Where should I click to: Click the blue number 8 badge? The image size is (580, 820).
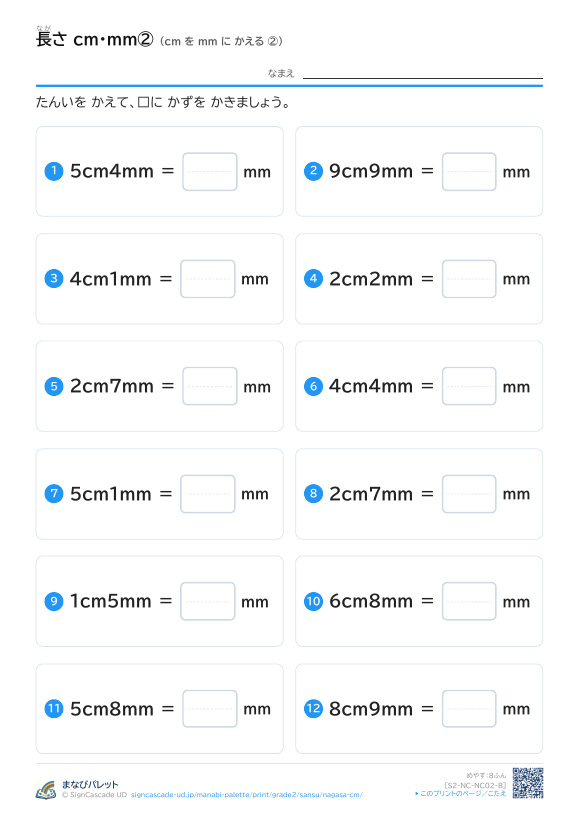tap(313, 494)
